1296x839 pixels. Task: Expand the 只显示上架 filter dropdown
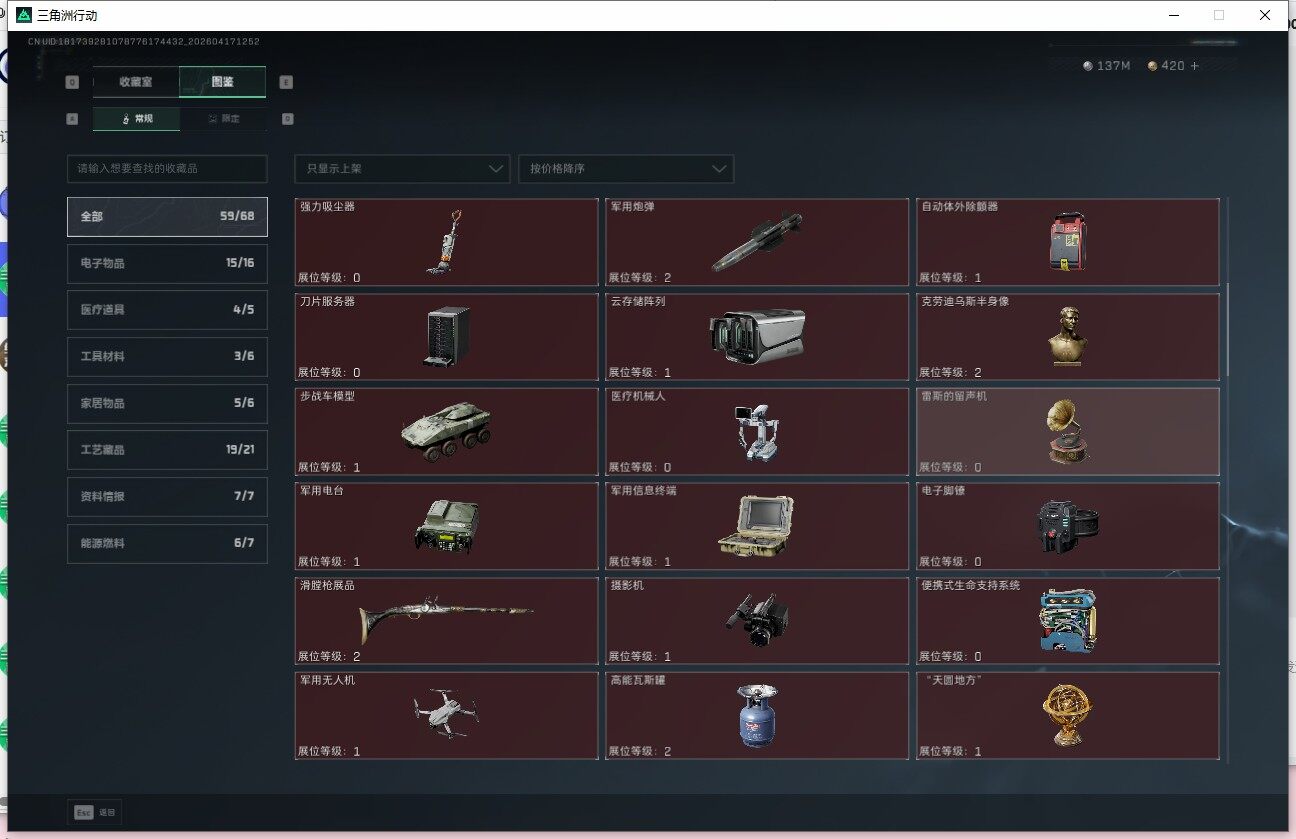pos(403,169)
